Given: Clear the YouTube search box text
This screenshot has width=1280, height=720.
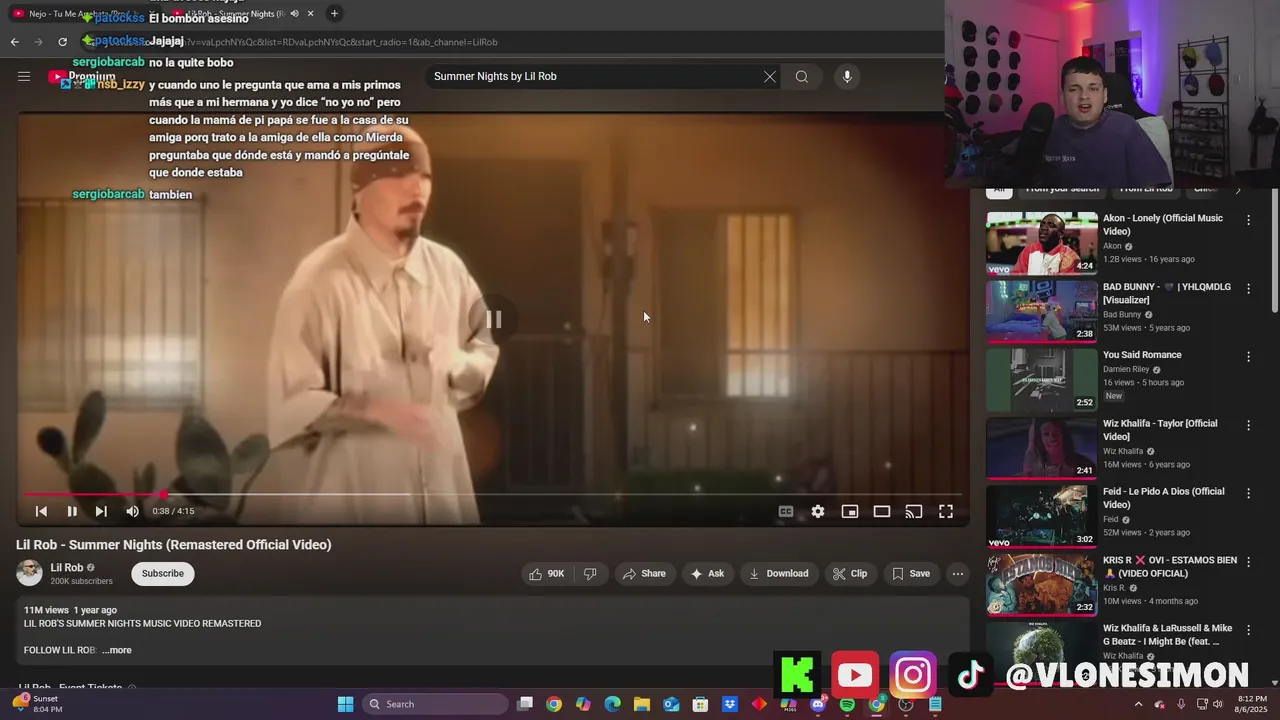Looking at the screenshot, I should [x=770, y=77].
